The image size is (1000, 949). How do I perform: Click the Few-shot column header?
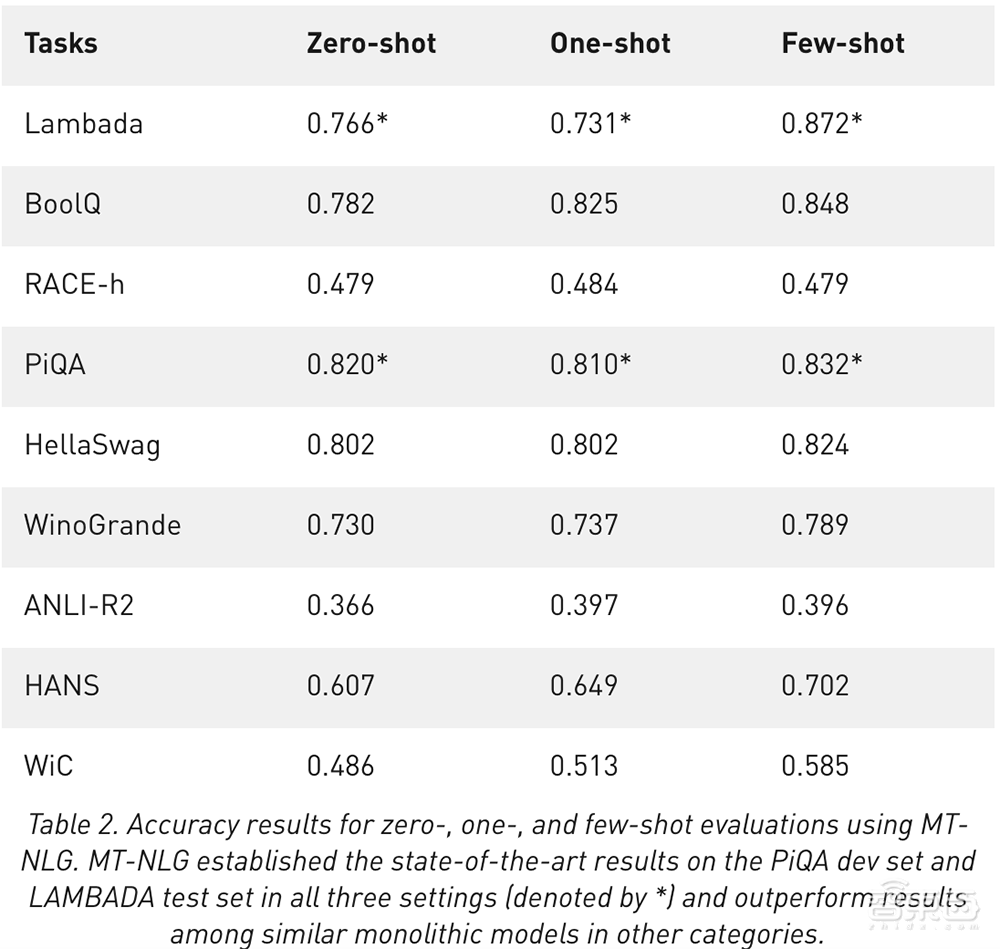tap(843, 44)
